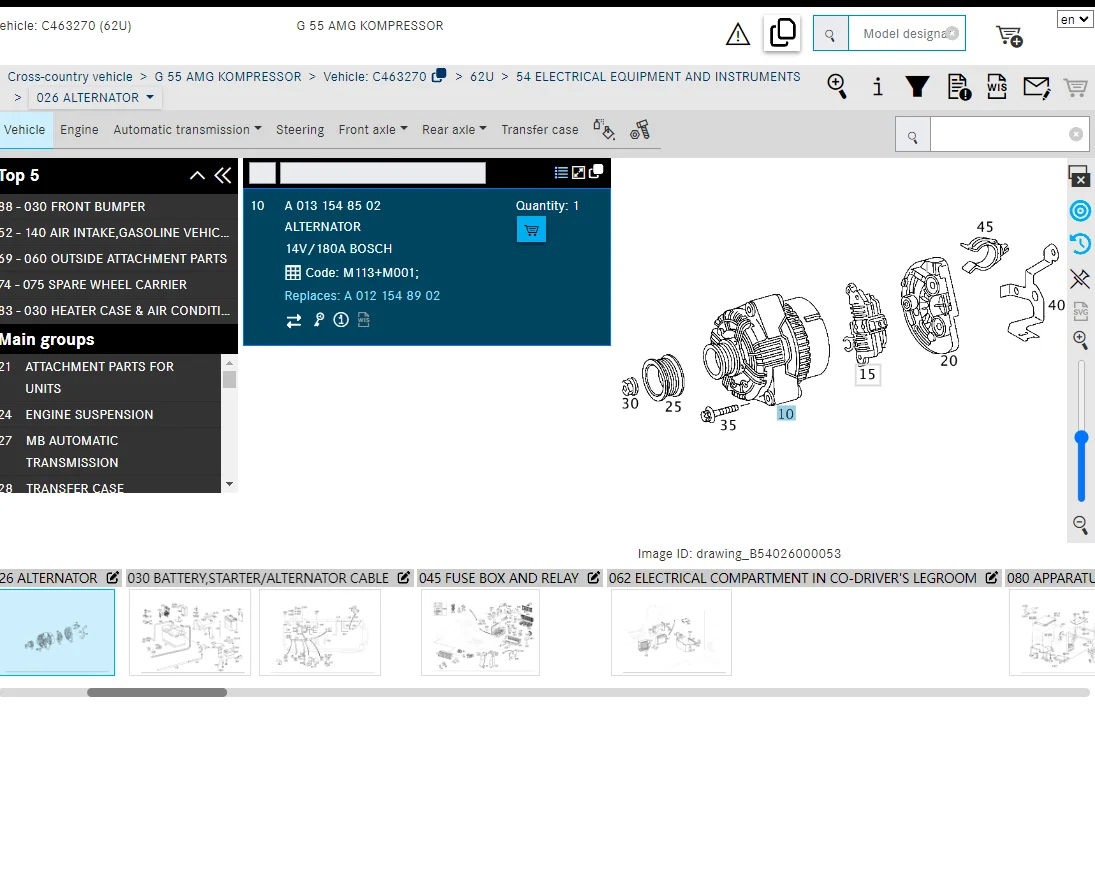Click the blue history clock icon
Viewport: 1095px width, 873px height.
[x=1080, y=244]
